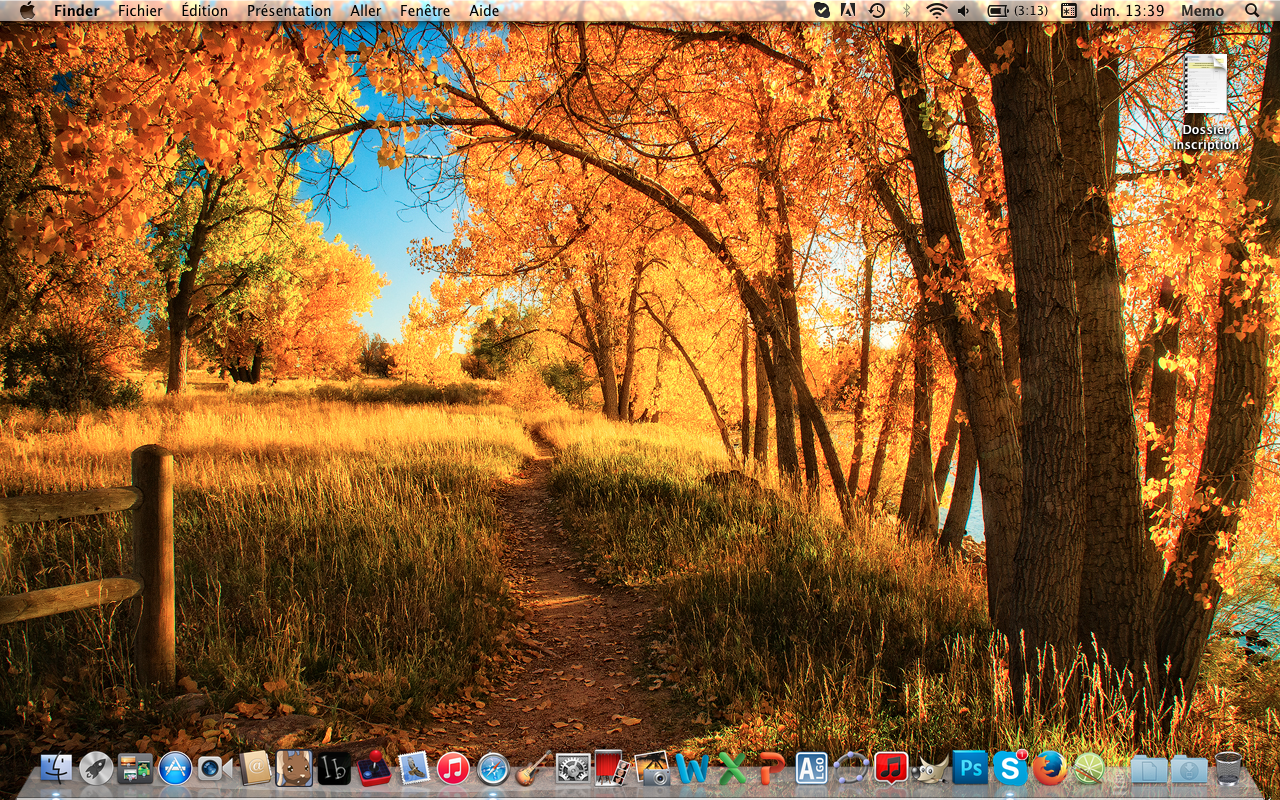Open System Preferences gear icon

(x=573, y=768)
